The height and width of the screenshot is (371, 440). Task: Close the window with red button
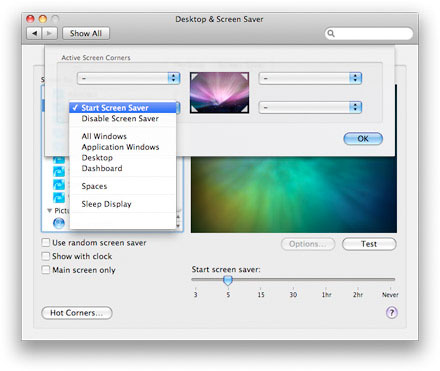(x=30, y=19)
